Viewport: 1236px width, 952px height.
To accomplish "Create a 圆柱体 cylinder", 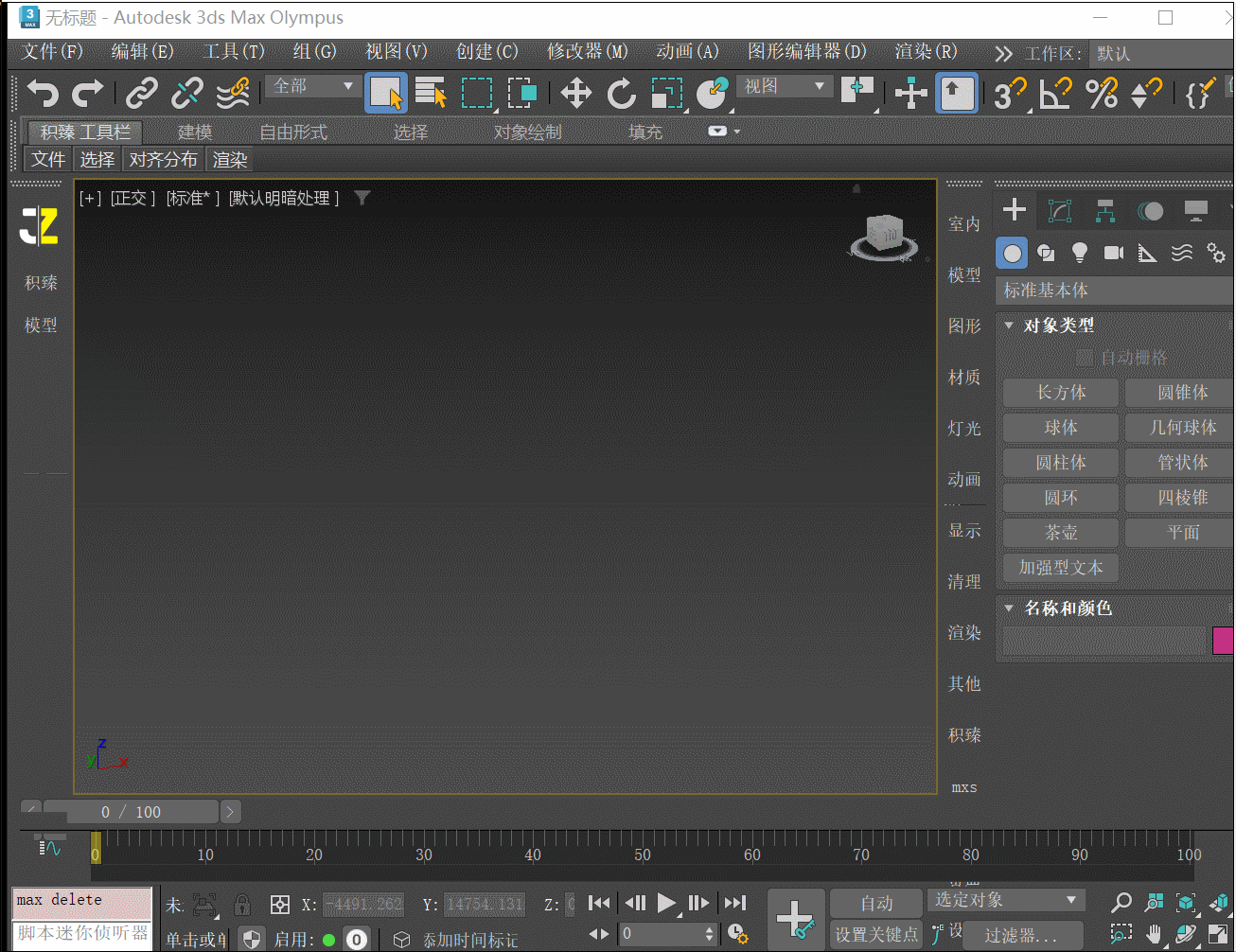I will 1061,463.
